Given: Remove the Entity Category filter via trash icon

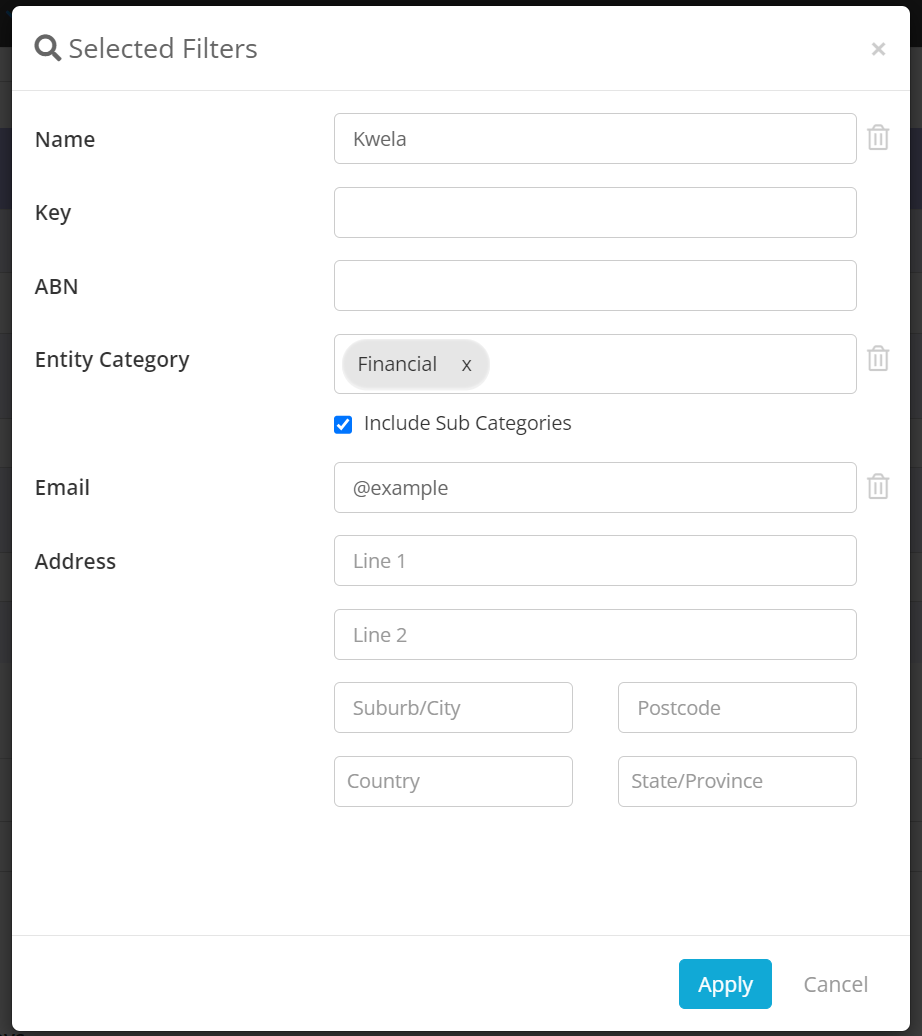Looking at the screenshot, I should pos(878,358).
